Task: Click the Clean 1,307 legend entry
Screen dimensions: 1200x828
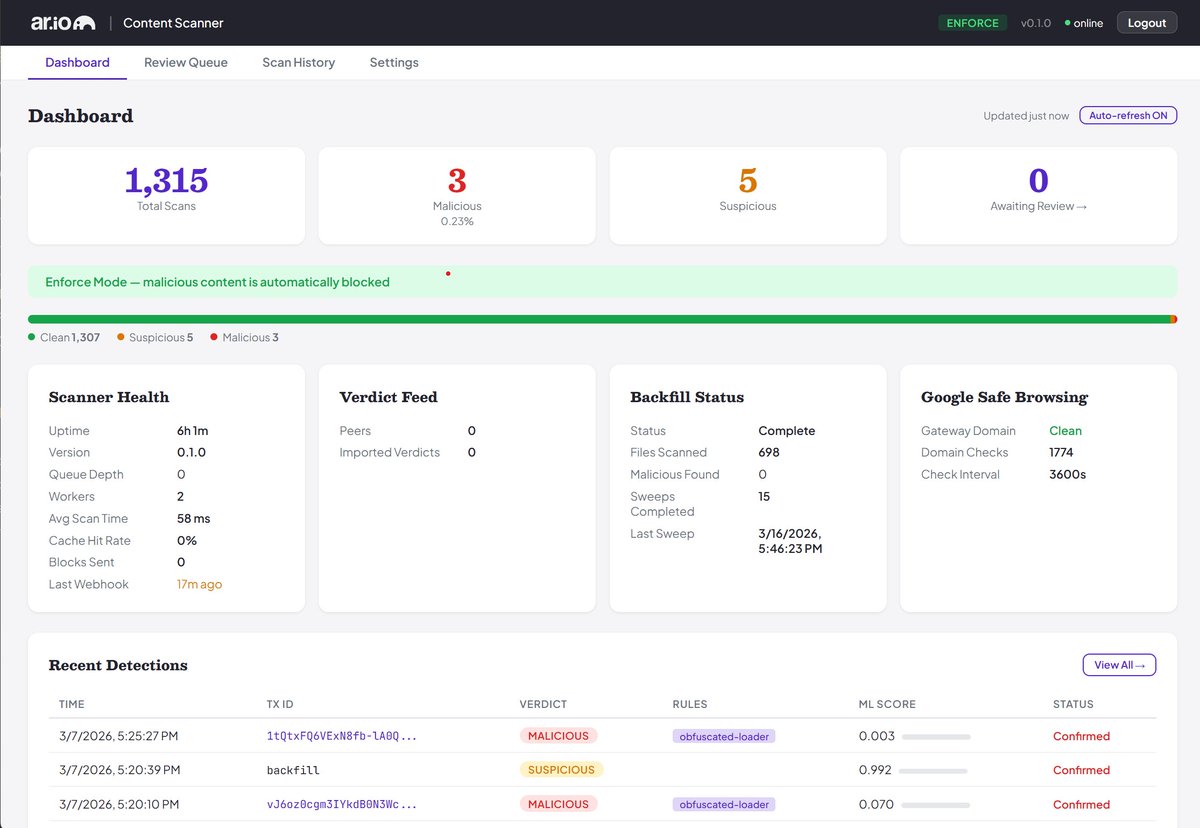Action: [64, 338]
